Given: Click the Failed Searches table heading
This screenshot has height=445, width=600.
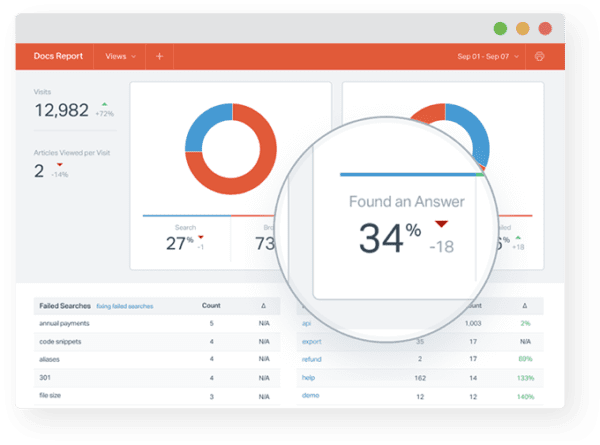Looking at the screenshot, I should pos(65,306).
